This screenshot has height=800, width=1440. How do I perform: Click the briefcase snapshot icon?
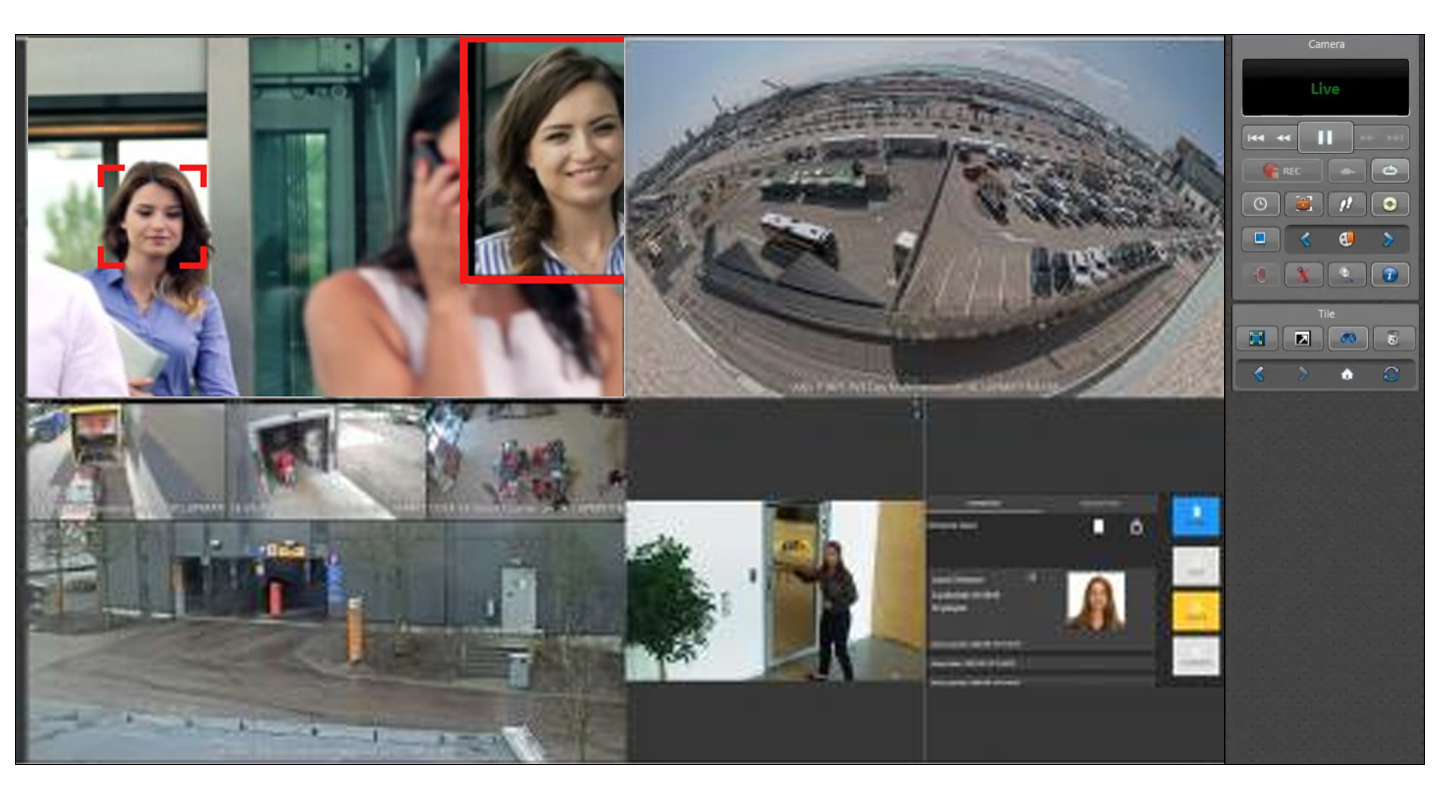pos(1303,204)
